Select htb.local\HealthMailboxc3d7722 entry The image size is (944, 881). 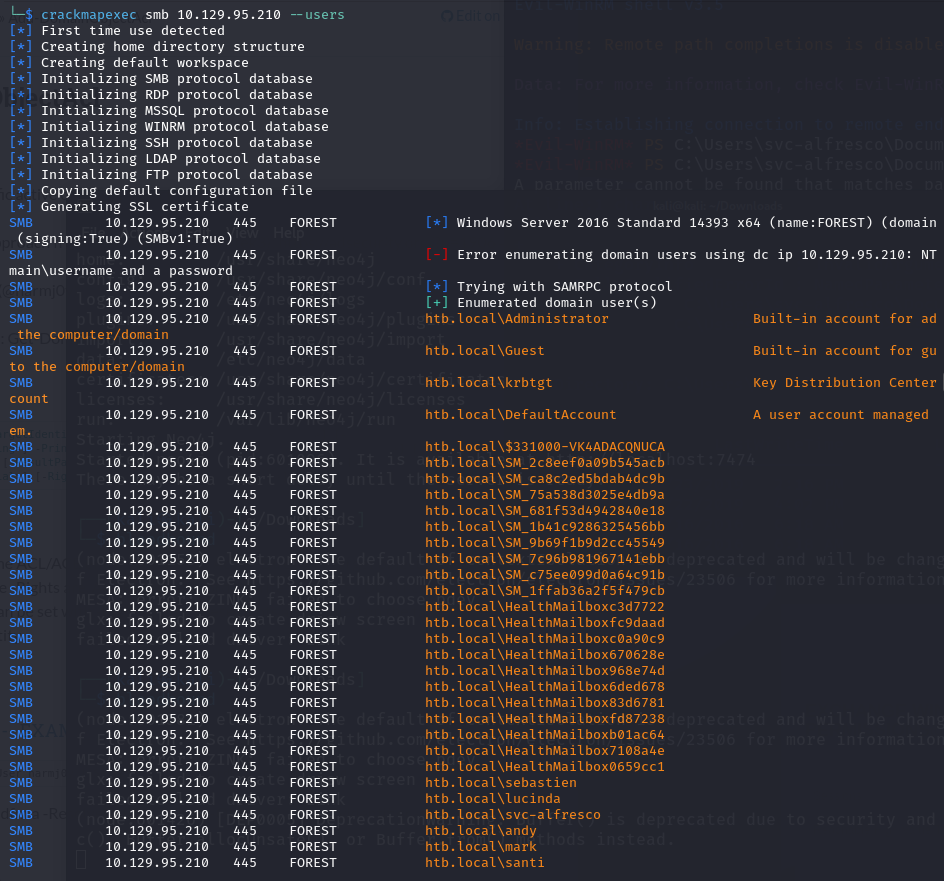pos(544,606)
